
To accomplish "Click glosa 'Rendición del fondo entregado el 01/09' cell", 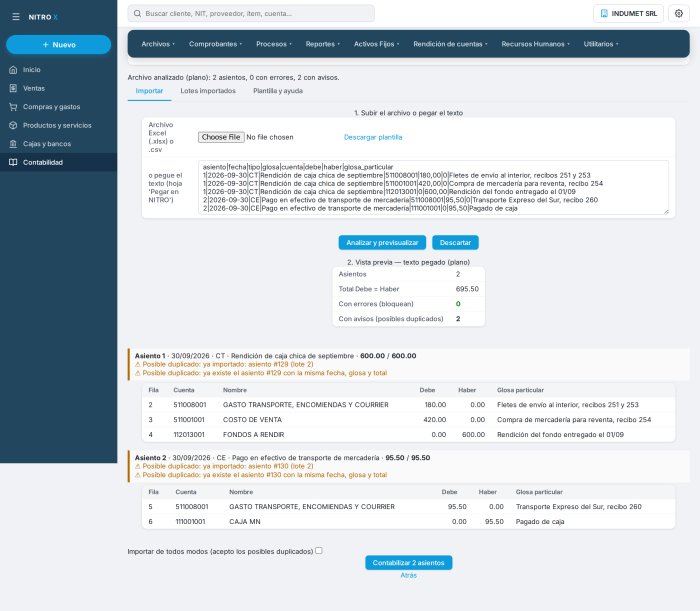I will click(560, 435).
